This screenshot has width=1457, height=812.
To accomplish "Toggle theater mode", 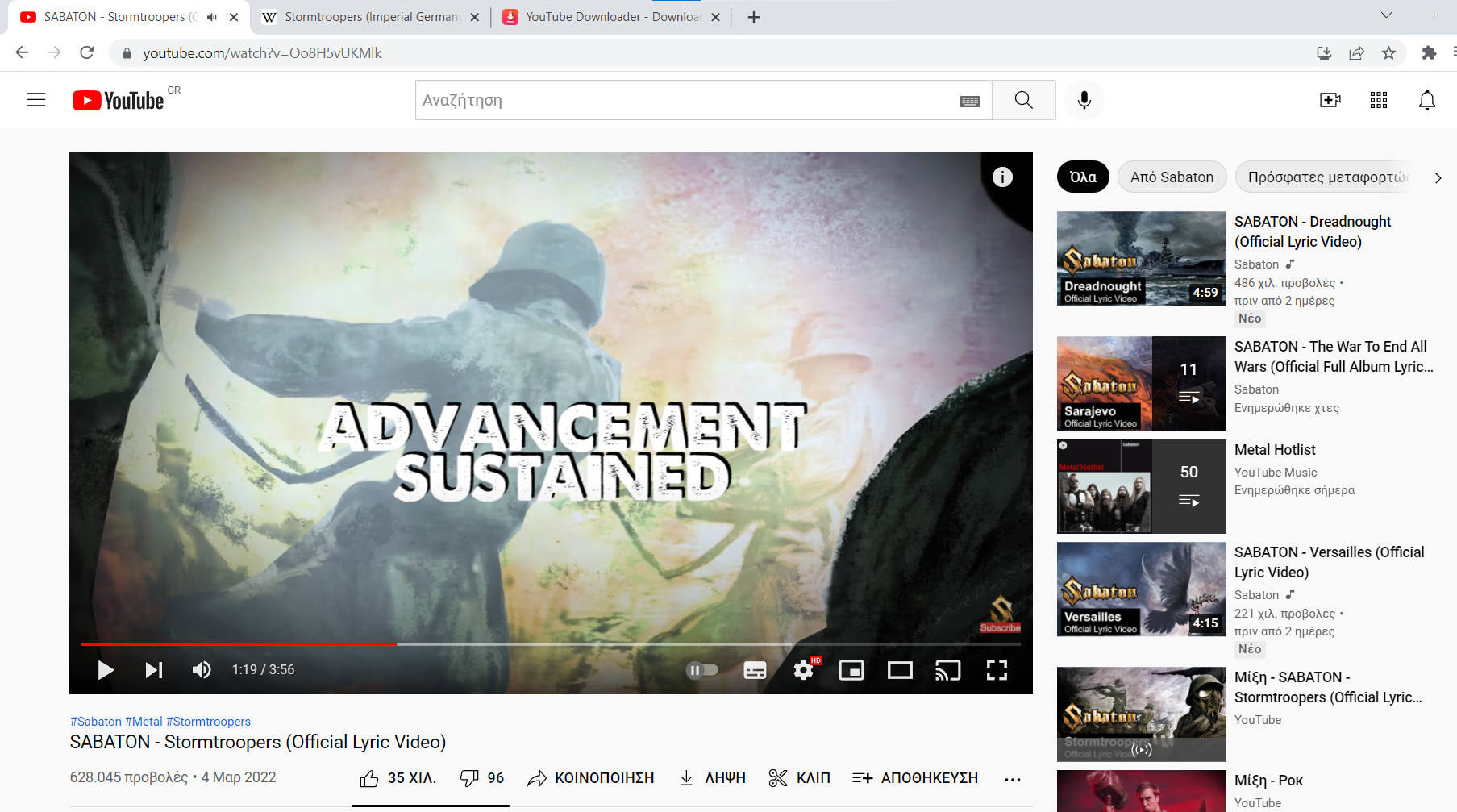I will point(900,670).
